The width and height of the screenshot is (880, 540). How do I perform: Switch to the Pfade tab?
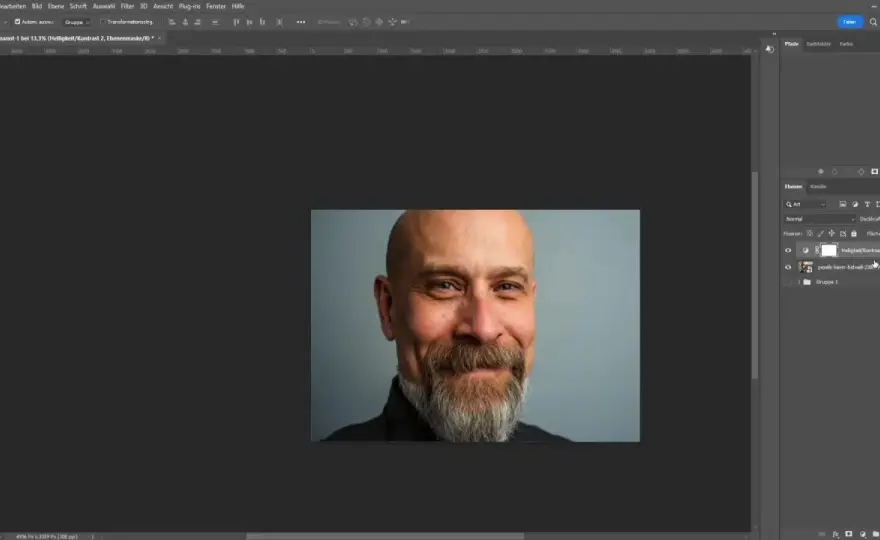pyautogui.click(x=791, y=44)
